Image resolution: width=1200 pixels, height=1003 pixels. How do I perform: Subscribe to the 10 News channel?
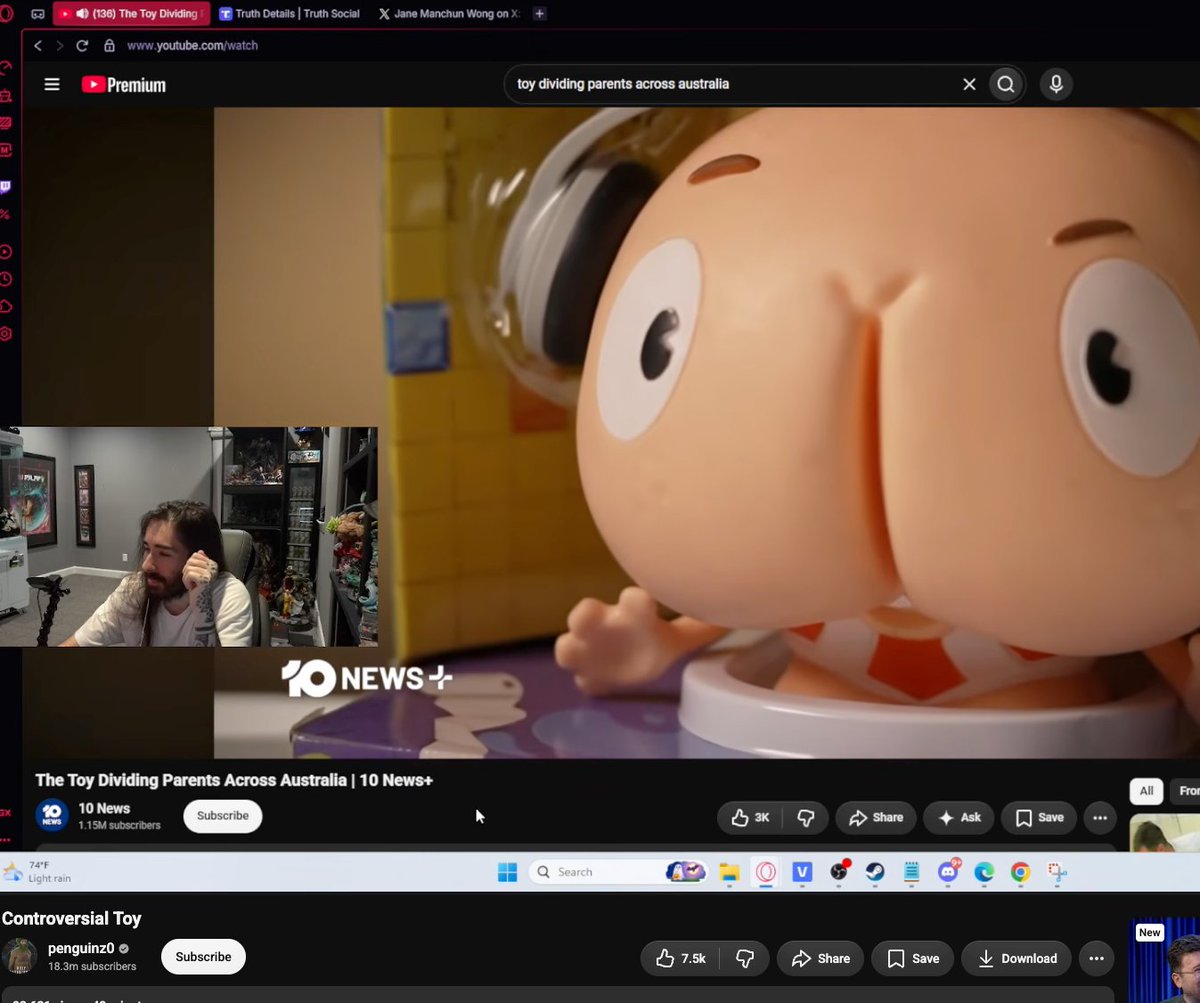pos(222,816)
